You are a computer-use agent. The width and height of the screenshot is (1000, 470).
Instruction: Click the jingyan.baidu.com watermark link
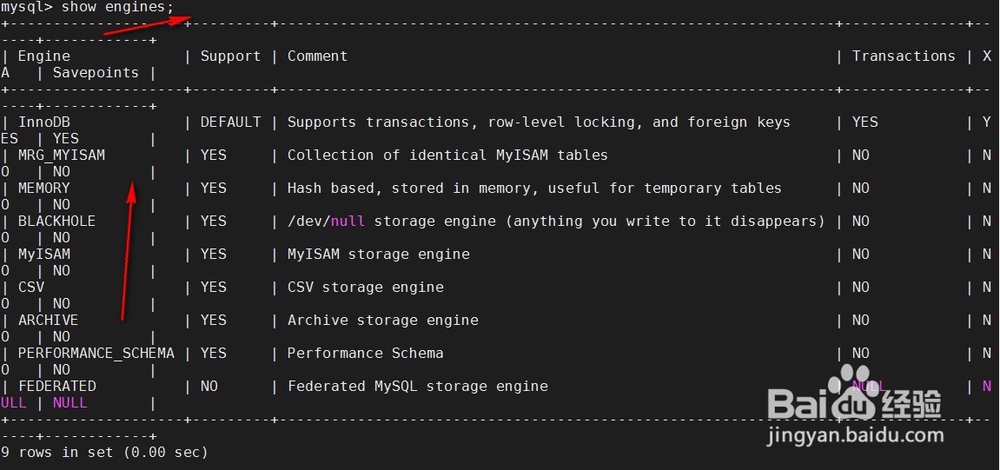coord(855,436)
